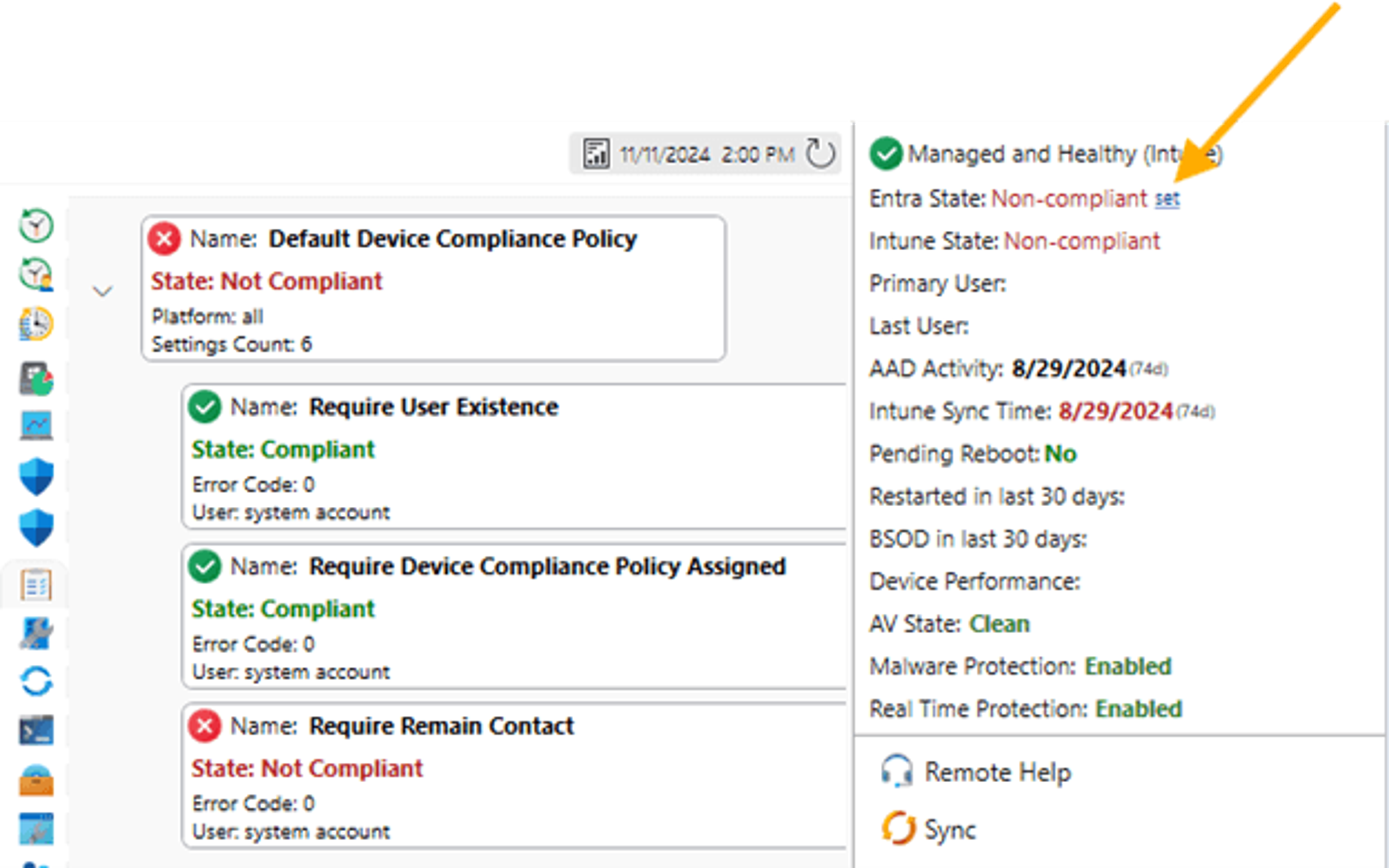Viewport: 1389px width, 868px height.
Task: Collapse the Default Device Compliance Policy chevron
Action: tap(102, 292)
